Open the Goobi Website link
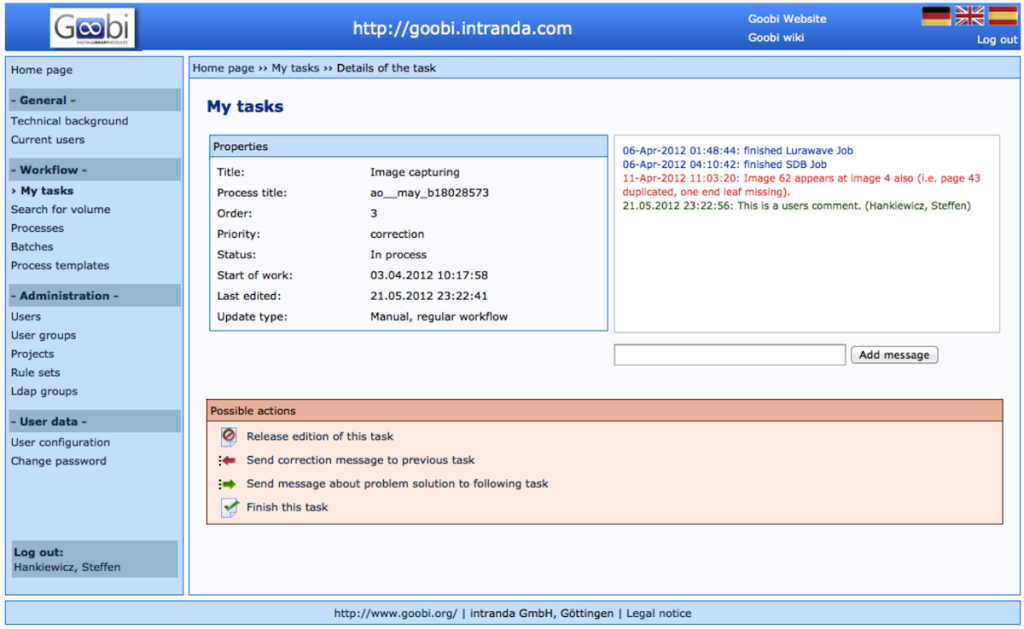This screenshot has height=629, width=1024. point(787,19)
